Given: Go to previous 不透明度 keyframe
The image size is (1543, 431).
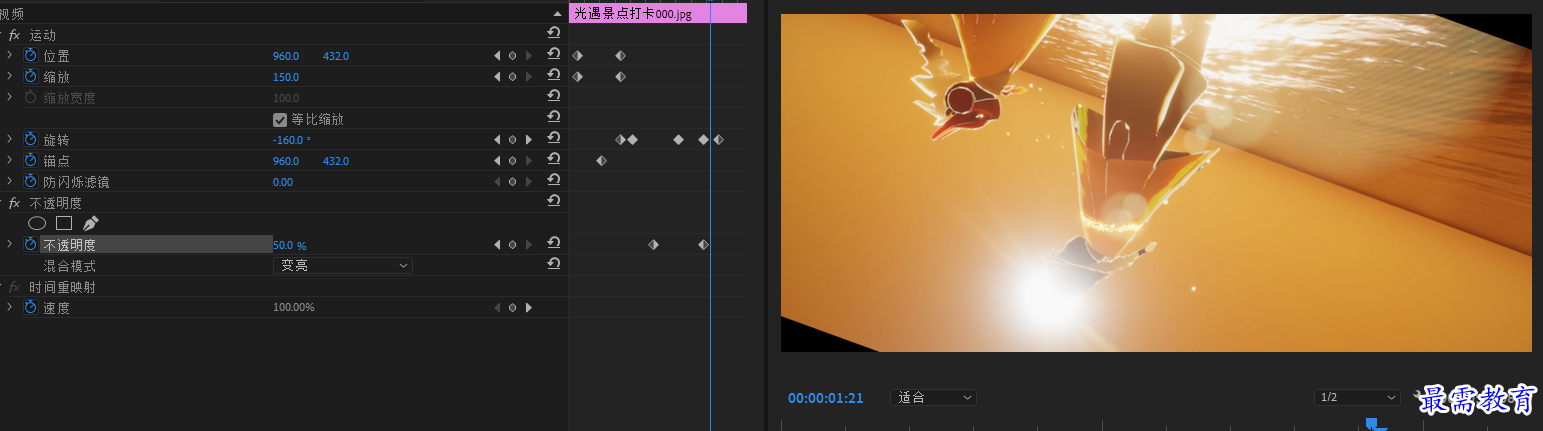Looking at the screenshot, I should [497, 245].
